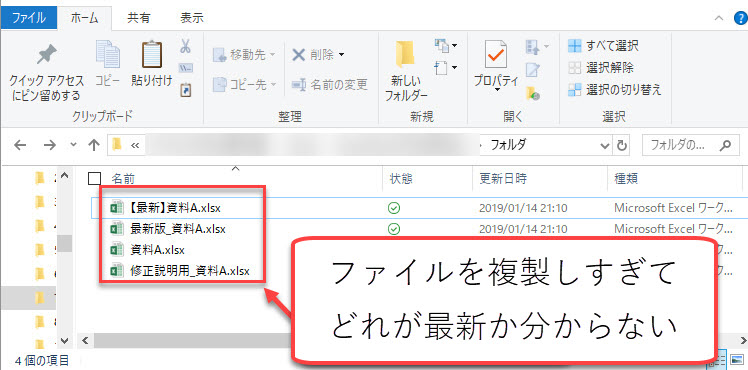Select file 【最新】資料A.xlsx
Screen dimensions: 748x370
point(175,208)
